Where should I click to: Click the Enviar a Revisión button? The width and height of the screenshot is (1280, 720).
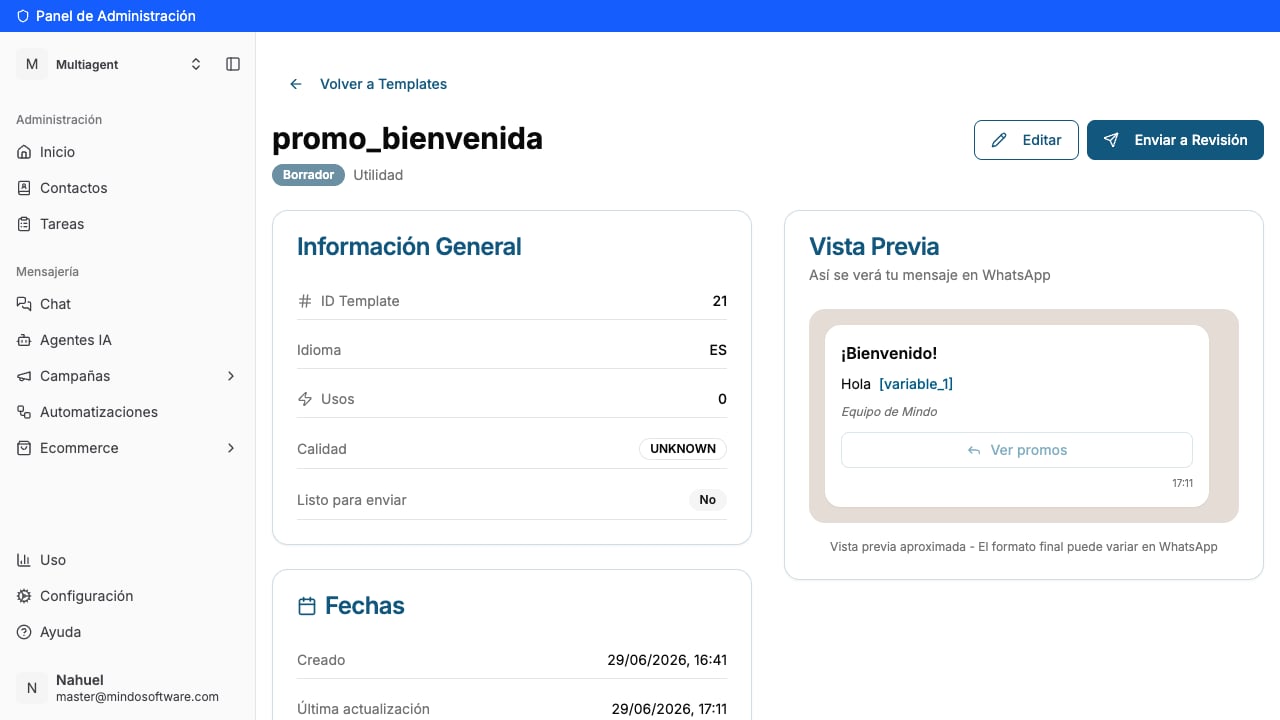(1175, 140)
